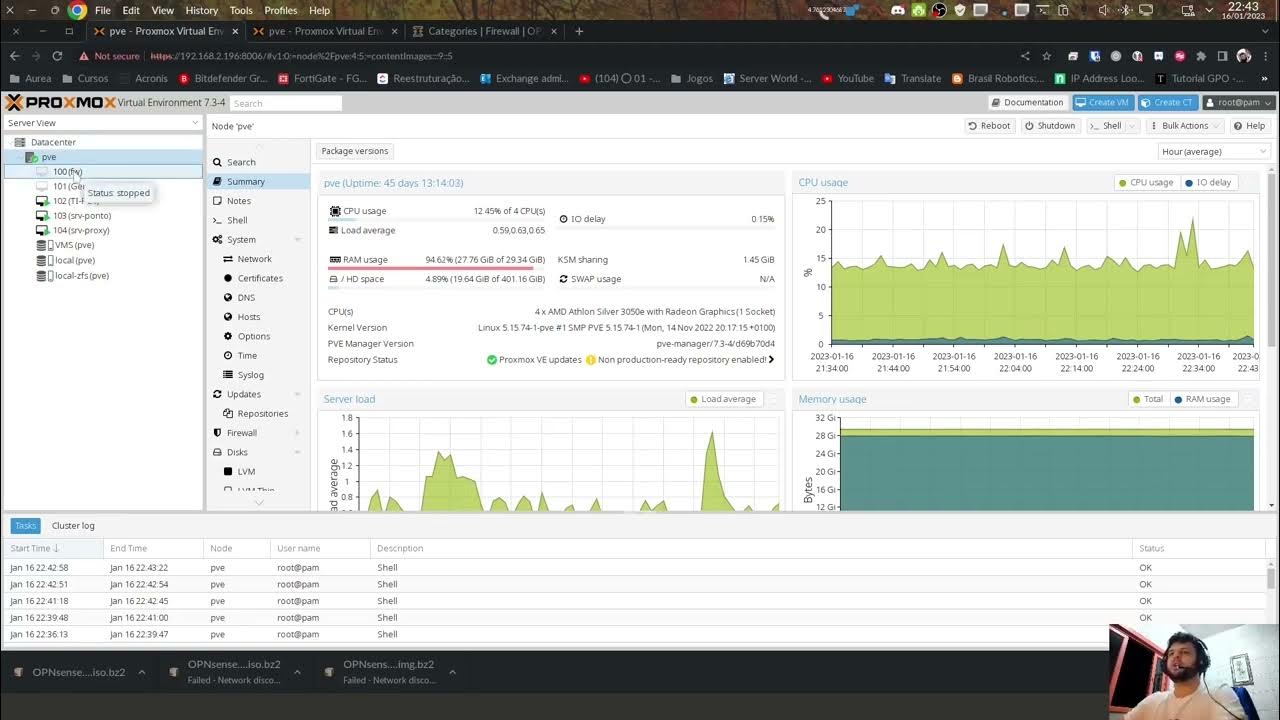This screenshot has height=720, width=1280.
Task: Reload the page with the browser refresh icon
Action: 57,56
